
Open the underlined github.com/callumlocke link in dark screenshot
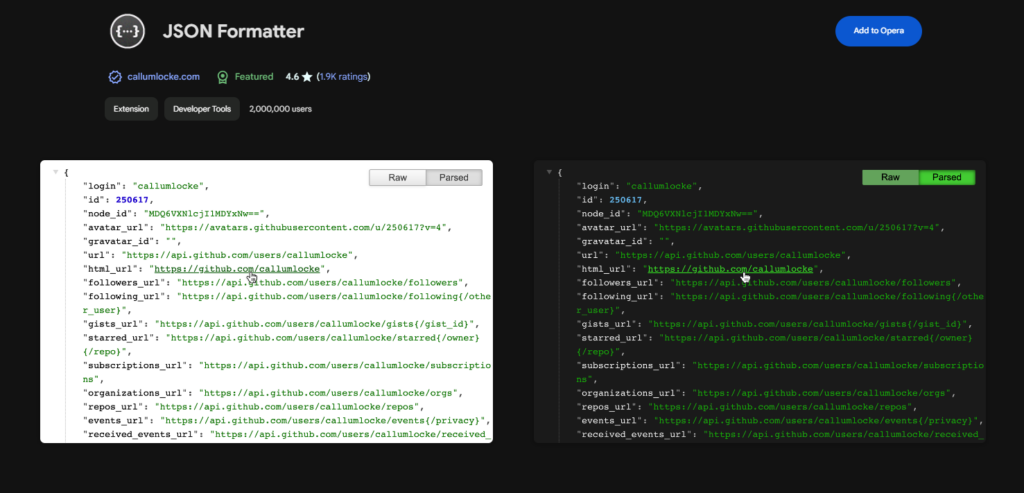730,269
